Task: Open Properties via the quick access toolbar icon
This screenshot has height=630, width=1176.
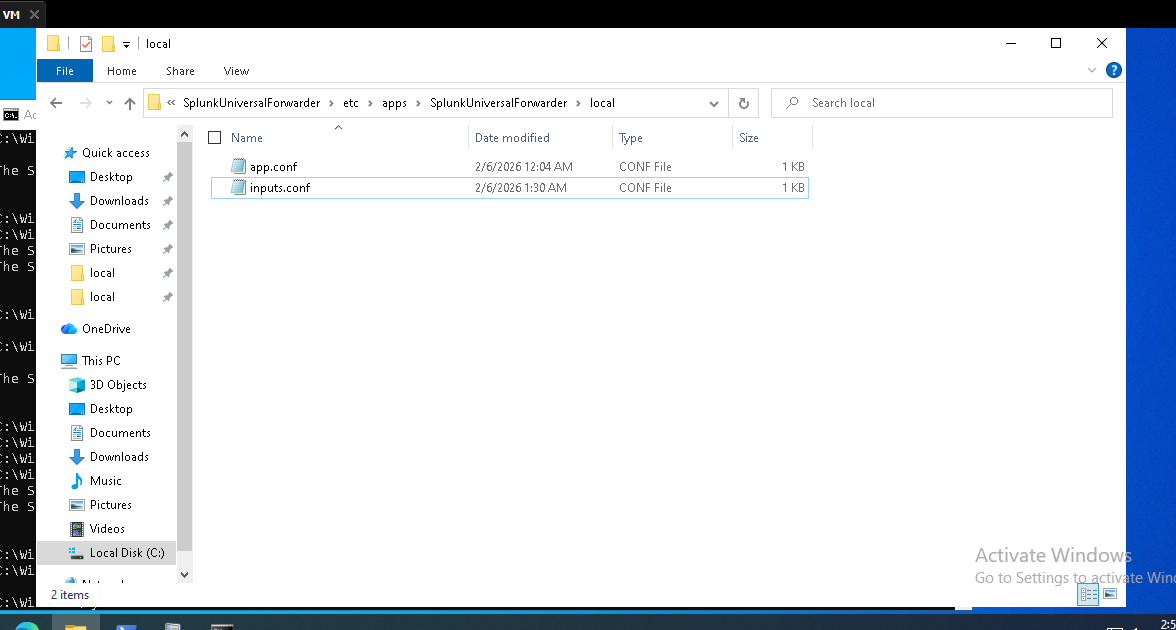Action: pos(86,43)
